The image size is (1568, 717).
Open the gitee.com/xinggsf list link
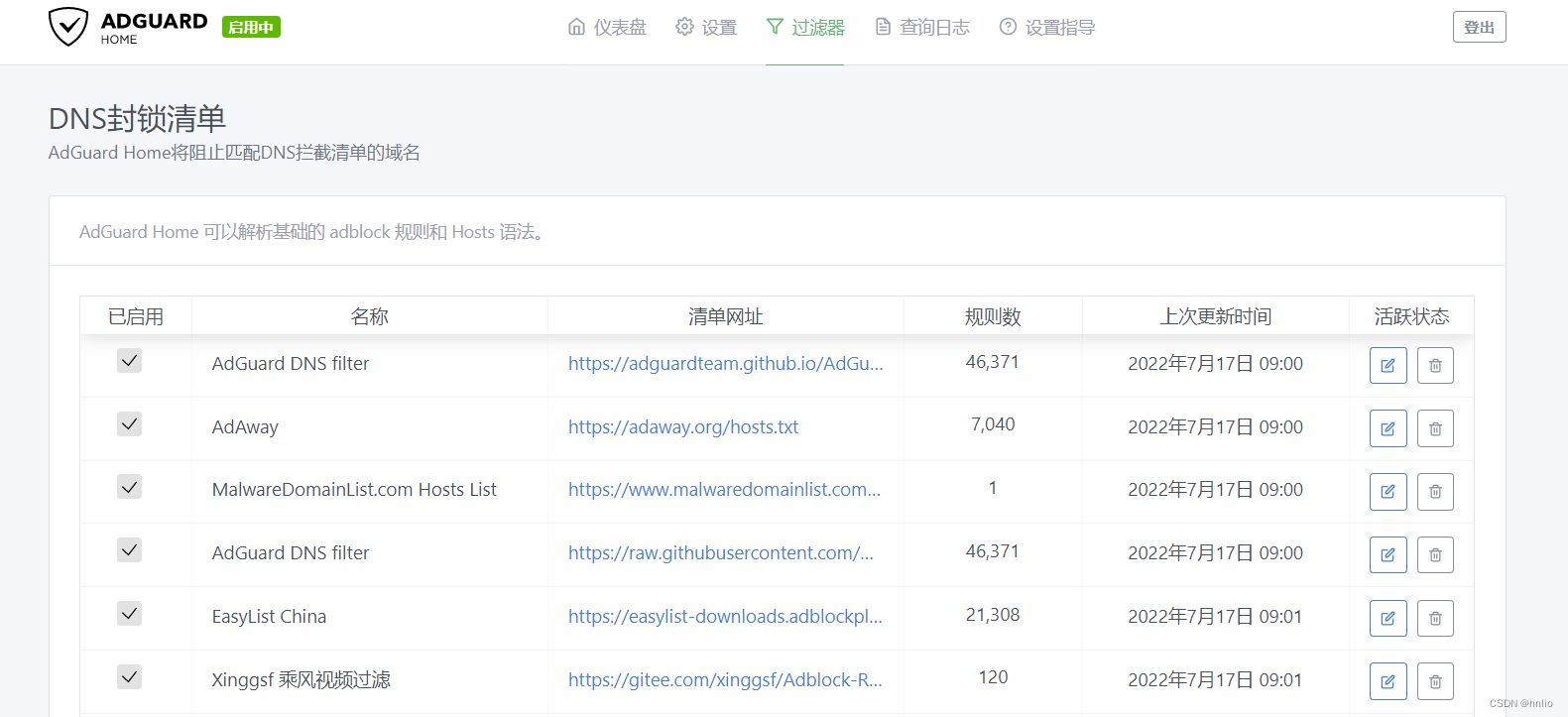[x=725, y=680]
